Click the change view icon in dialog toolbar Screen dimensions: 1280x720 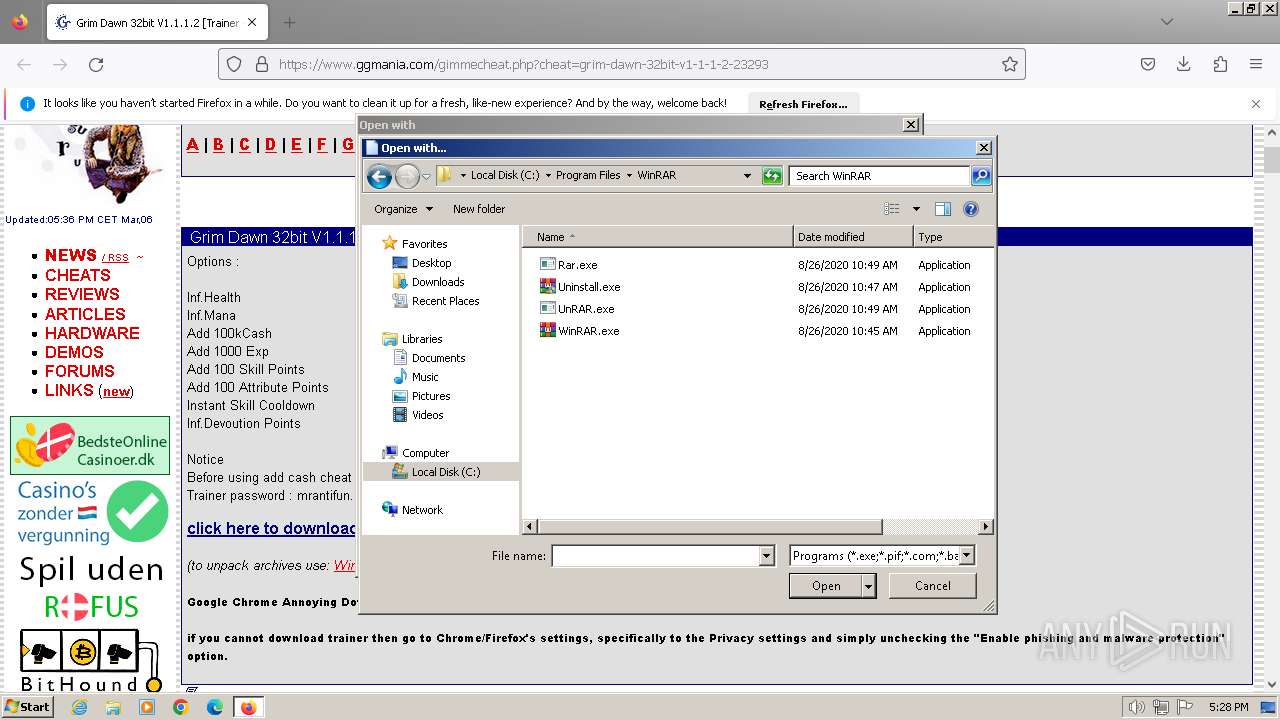click(x=892, y=209)
